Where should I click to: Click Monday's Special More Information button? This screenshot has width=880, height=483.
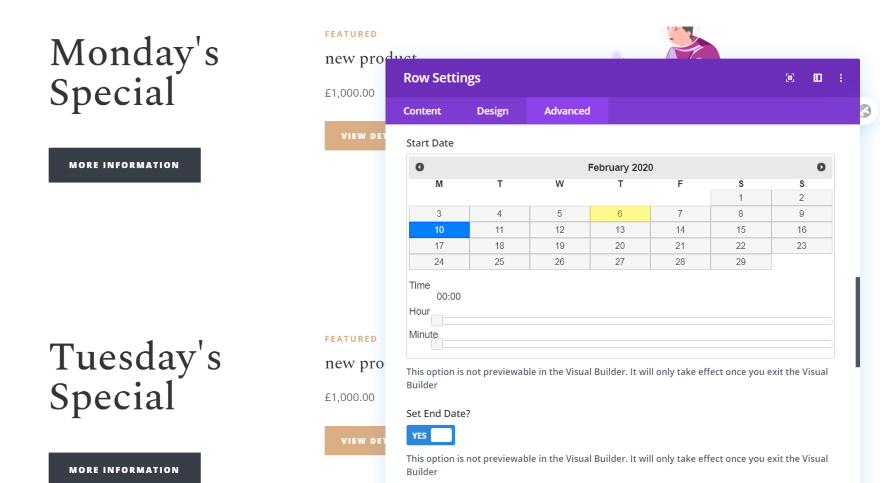click(x=124, y=165)
